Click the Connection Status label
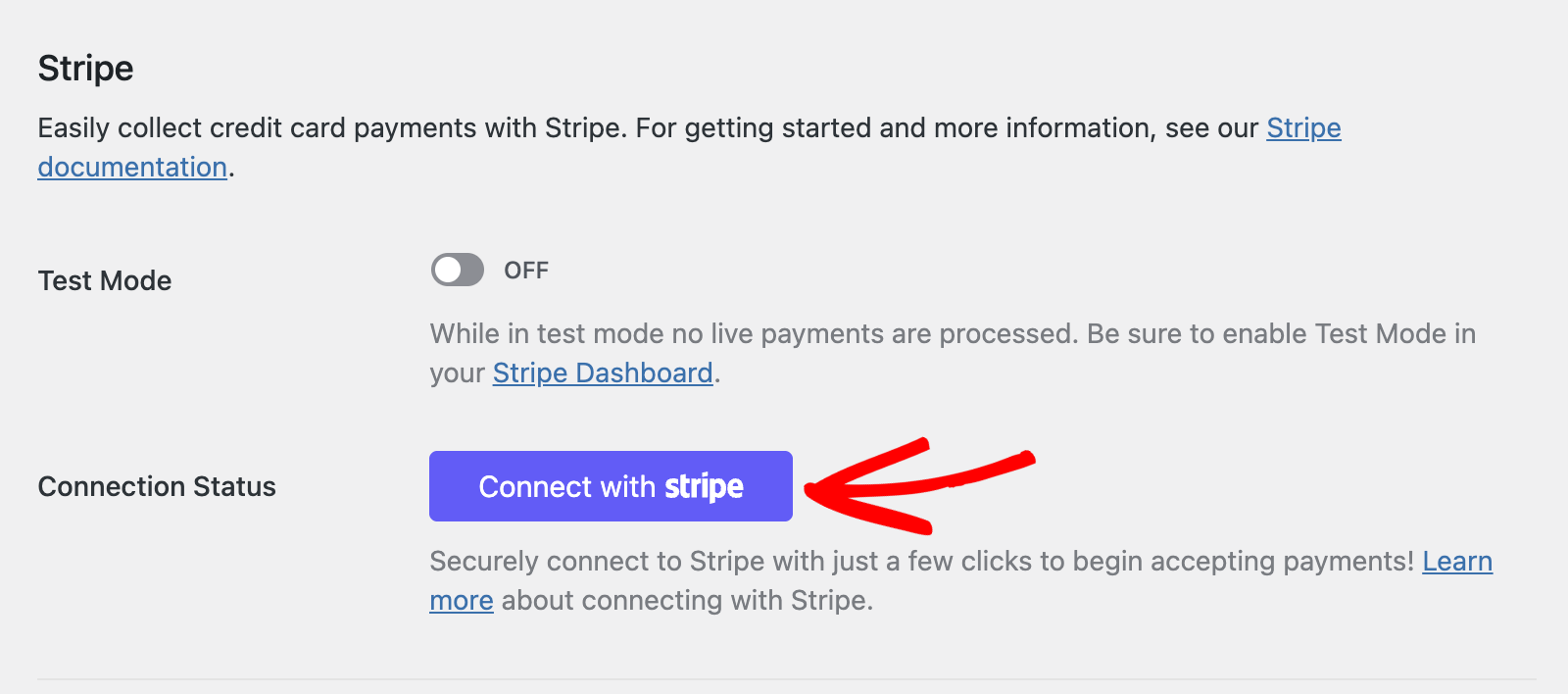This screenshot has height=694, width=1568. [156, 486]
